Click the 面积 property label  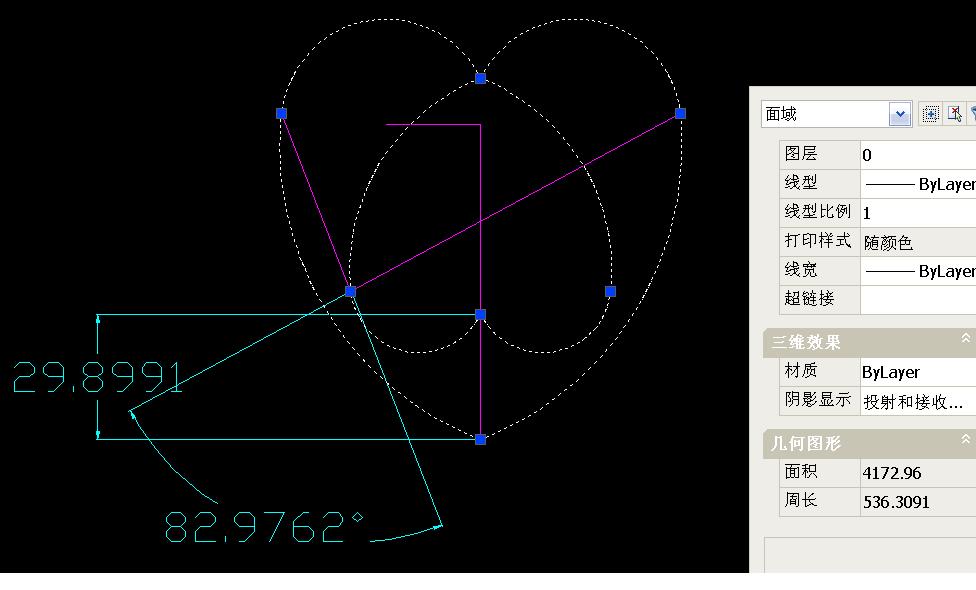click(x=800, y=471)
